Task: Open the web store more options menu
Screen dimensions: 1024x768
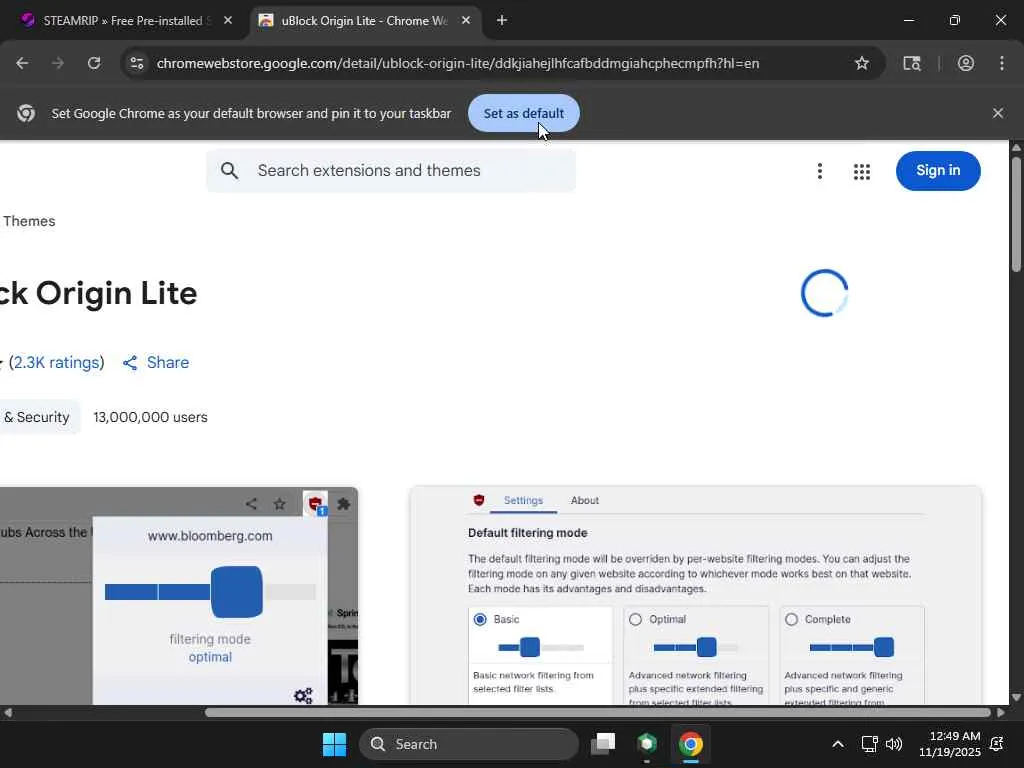Action: (820, 171)
